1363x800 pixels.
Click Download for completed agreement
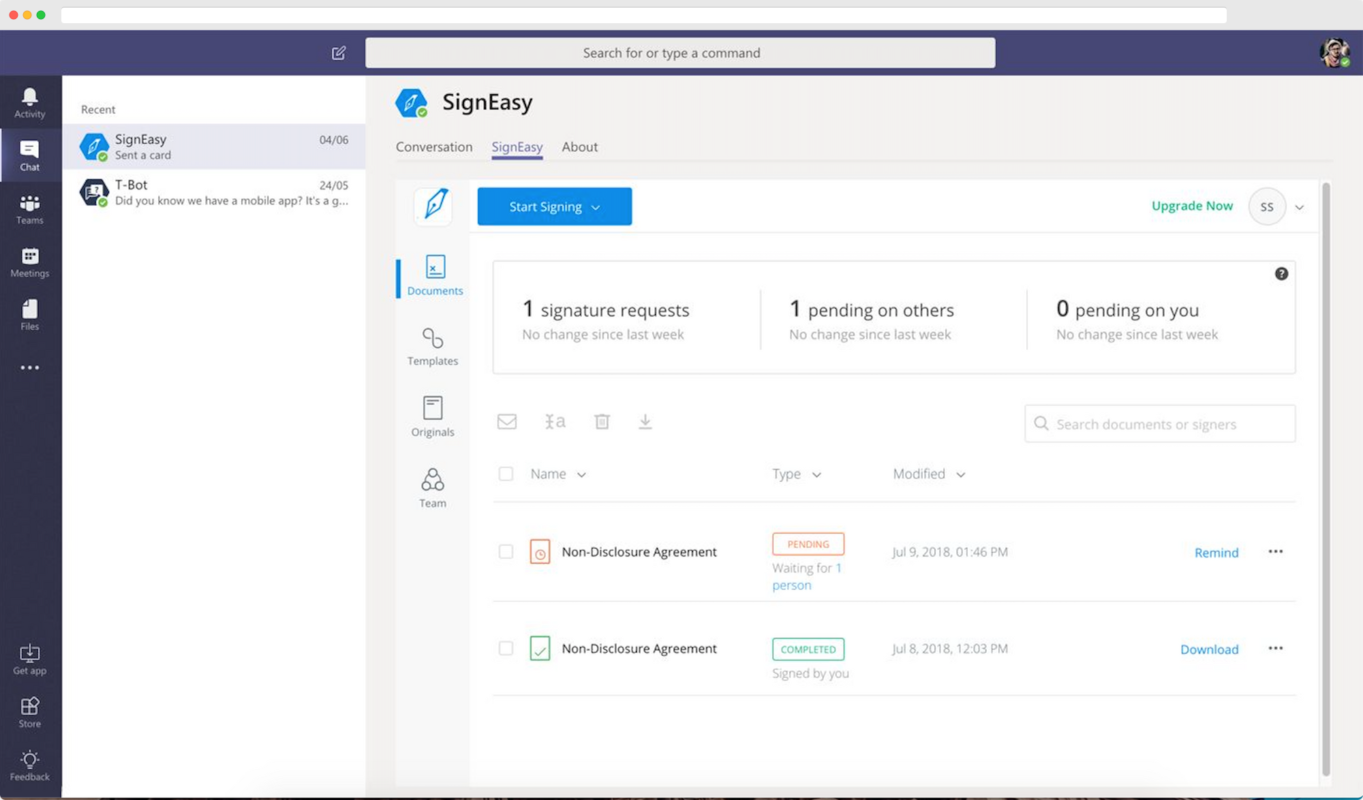[x=1209, y=650]
